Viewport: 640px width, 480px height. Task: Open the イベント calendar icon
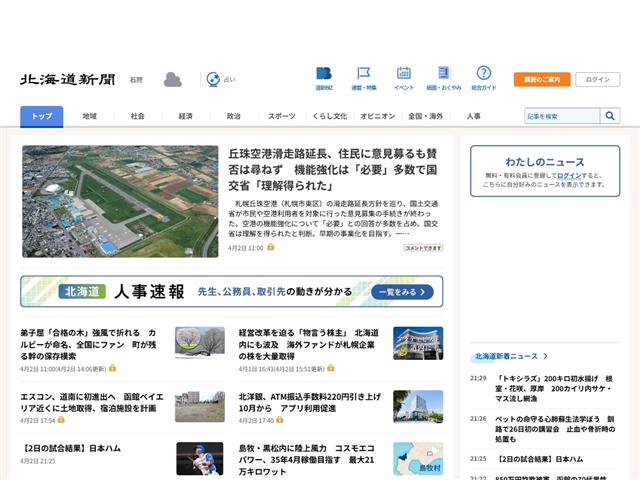click(x=404, y=78)
